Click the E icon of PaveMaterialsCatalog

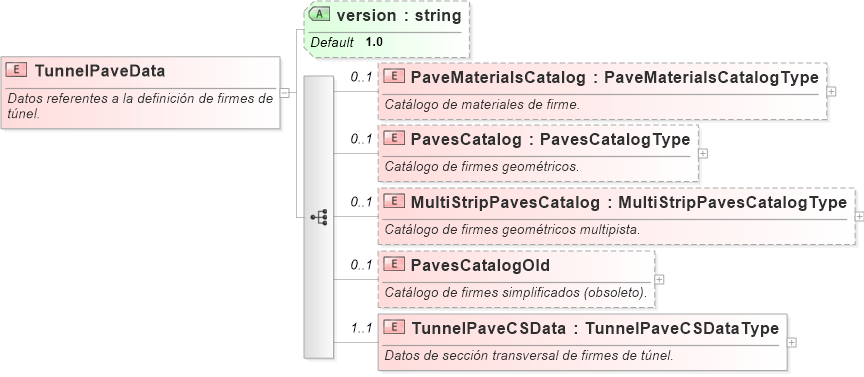394,77
